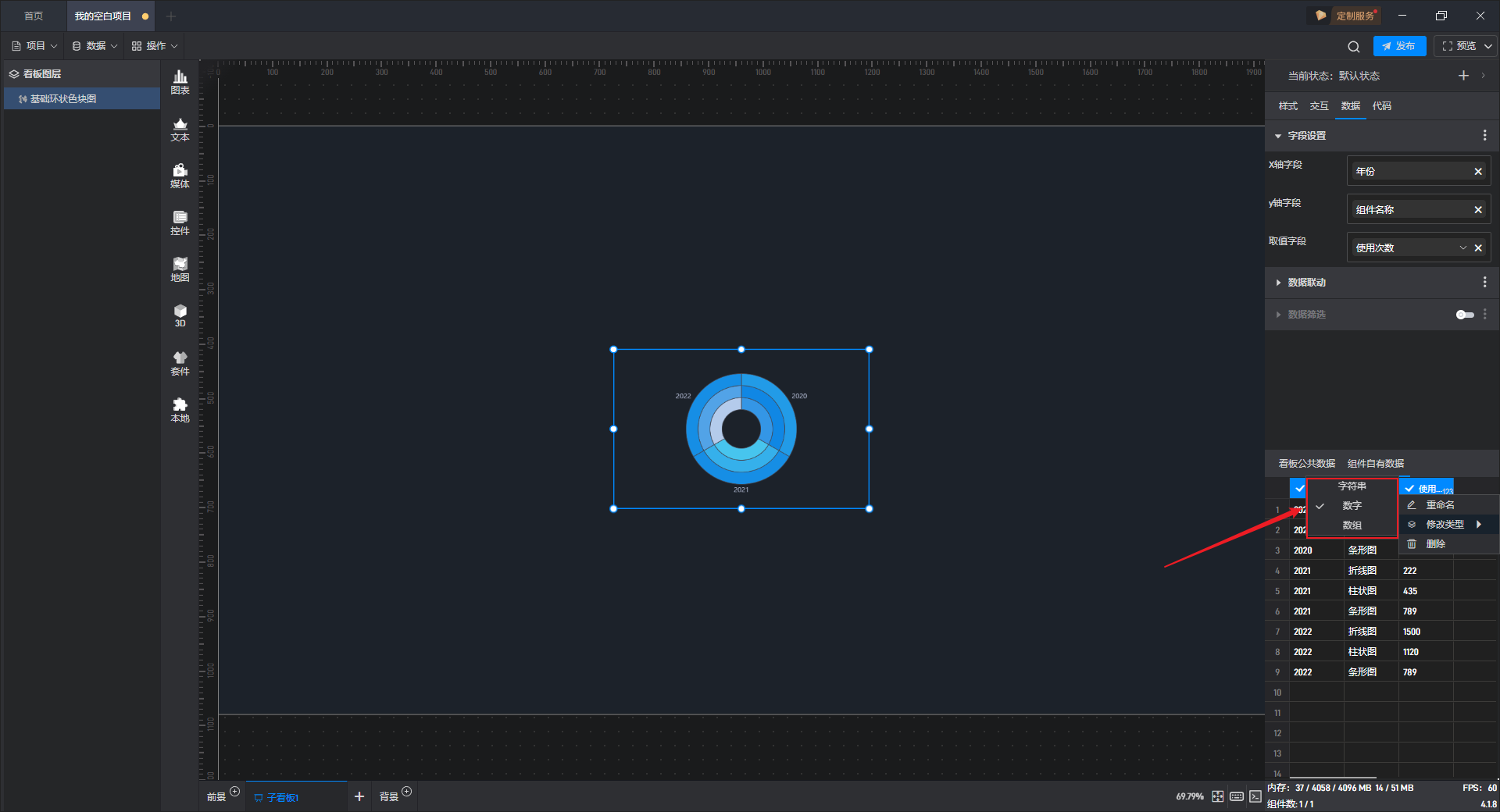Click the 发布 publish button
The width and height of the screenshot is (1500, 812).
tap(1399, 46)
